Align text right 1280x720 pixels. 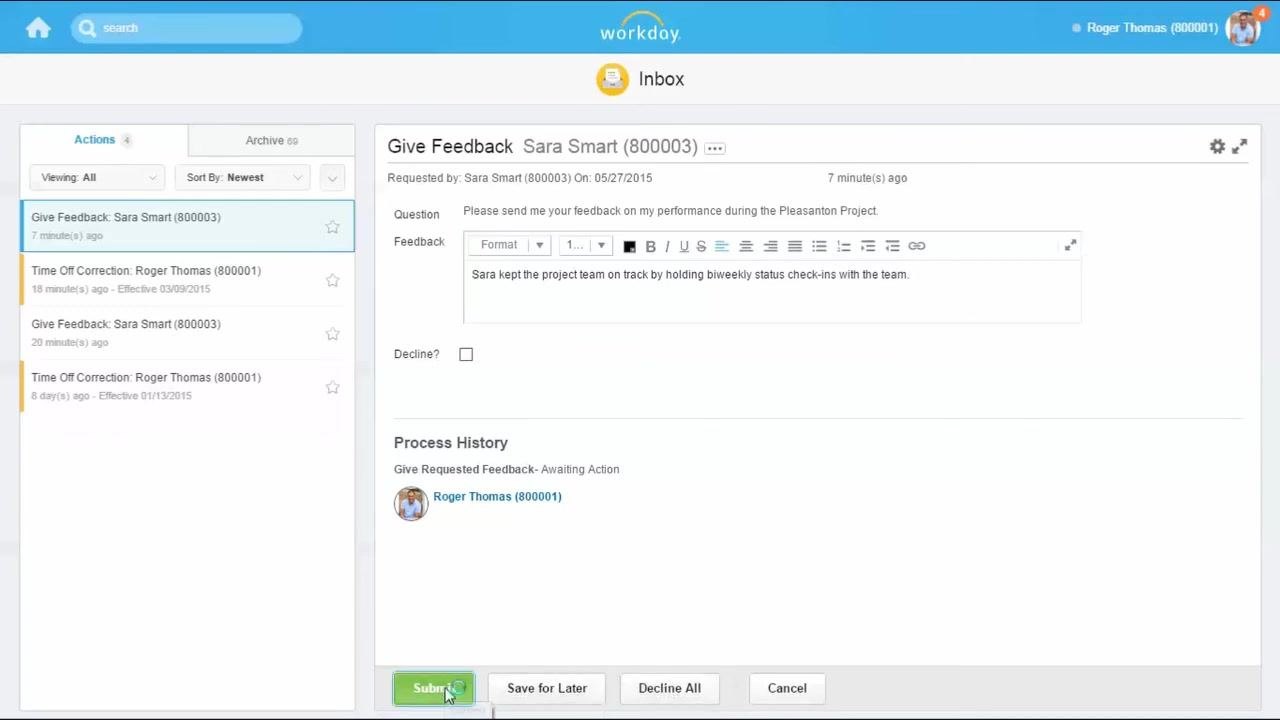(770, 246)
